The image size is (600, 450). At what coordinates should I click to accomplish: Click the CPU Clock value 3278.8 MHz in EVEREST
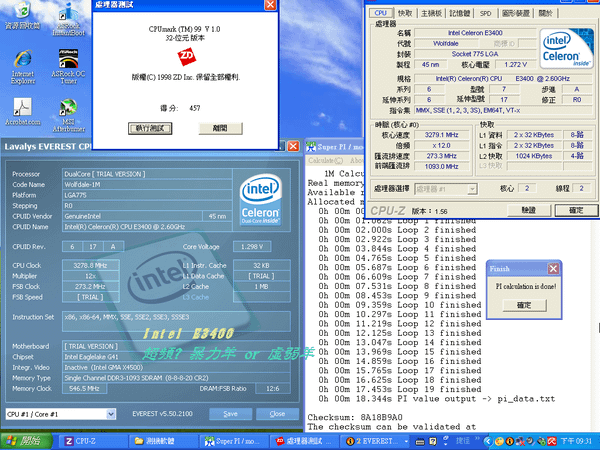tap(90, 265)
